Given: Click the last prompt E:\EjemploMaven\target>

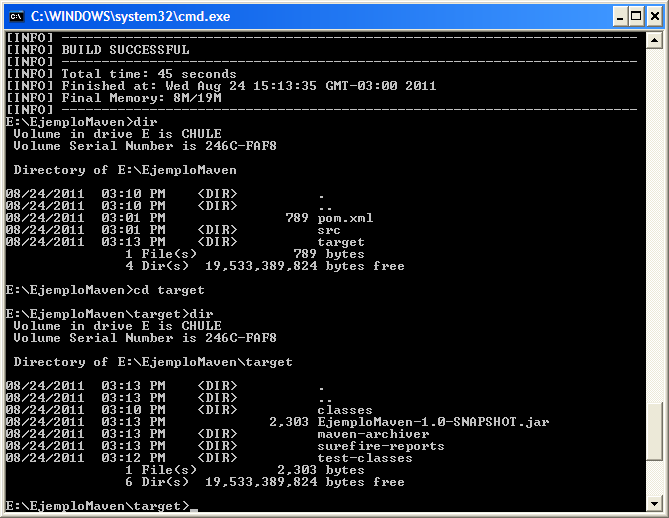Looking at the screenshot, I should pyautogui.click(x=97, y=506).
